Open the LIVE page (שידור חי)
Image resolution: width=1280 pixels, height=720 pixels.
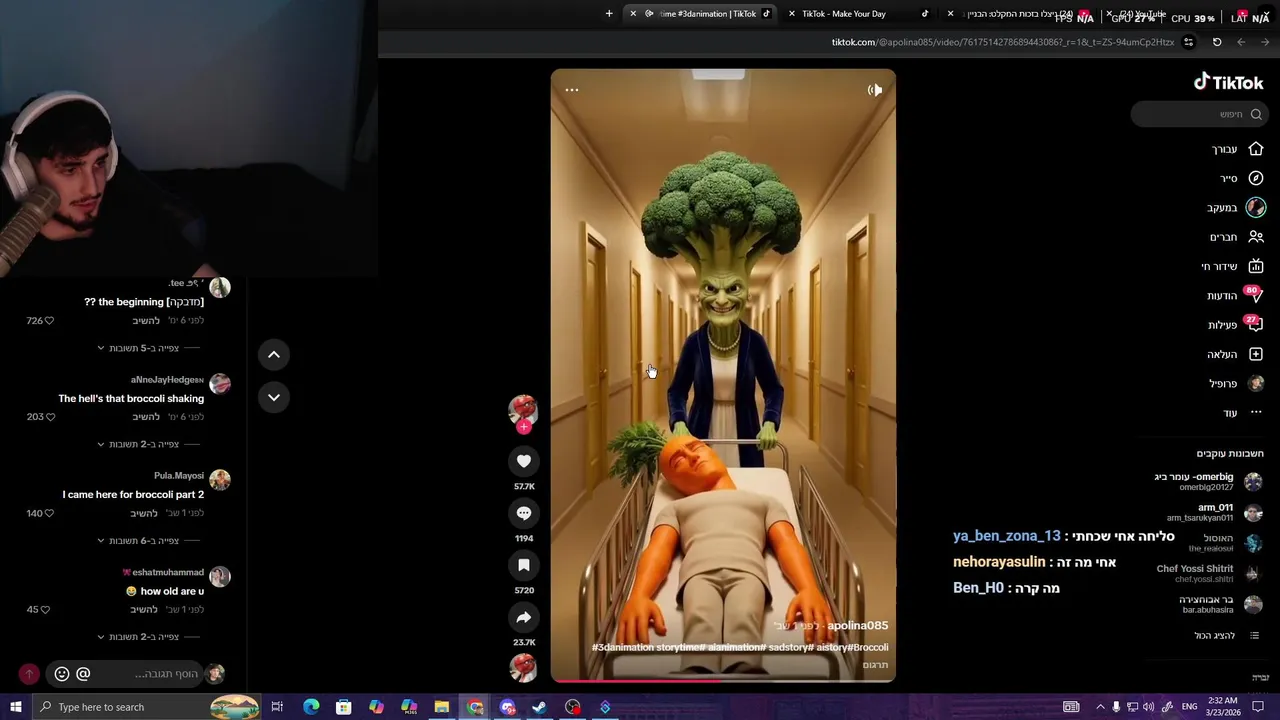pos(1232,266)
